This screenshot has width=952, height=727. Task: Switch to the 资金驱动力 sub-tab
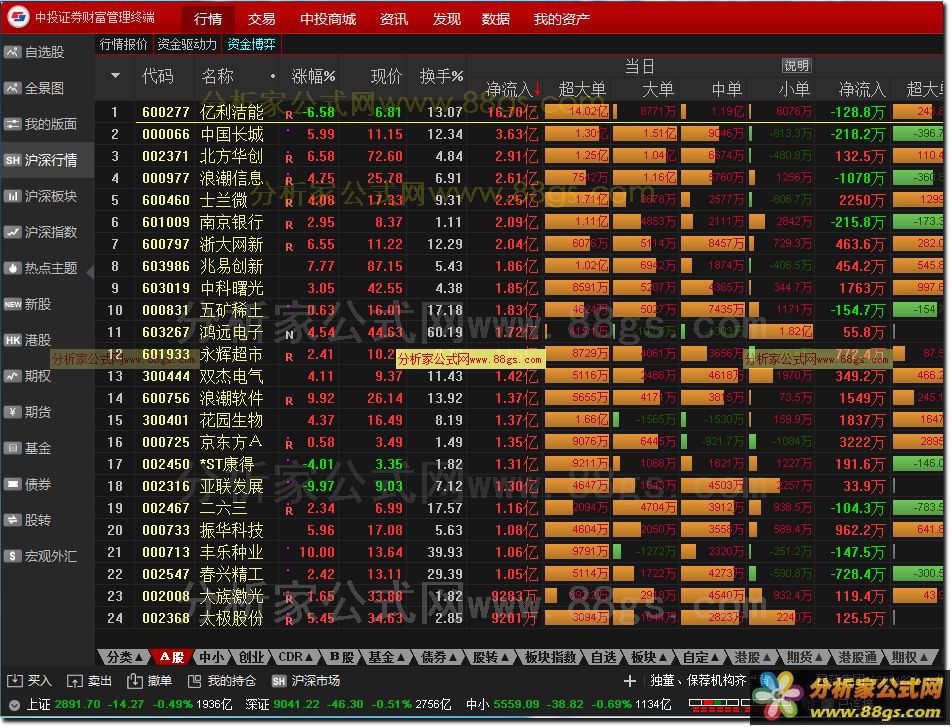pyautogui.click(x=186, y=44)
